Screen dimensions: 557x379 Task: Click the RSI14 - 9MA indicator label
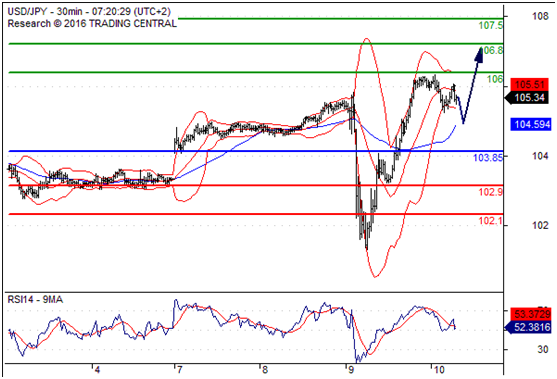(x=35, y=300)
